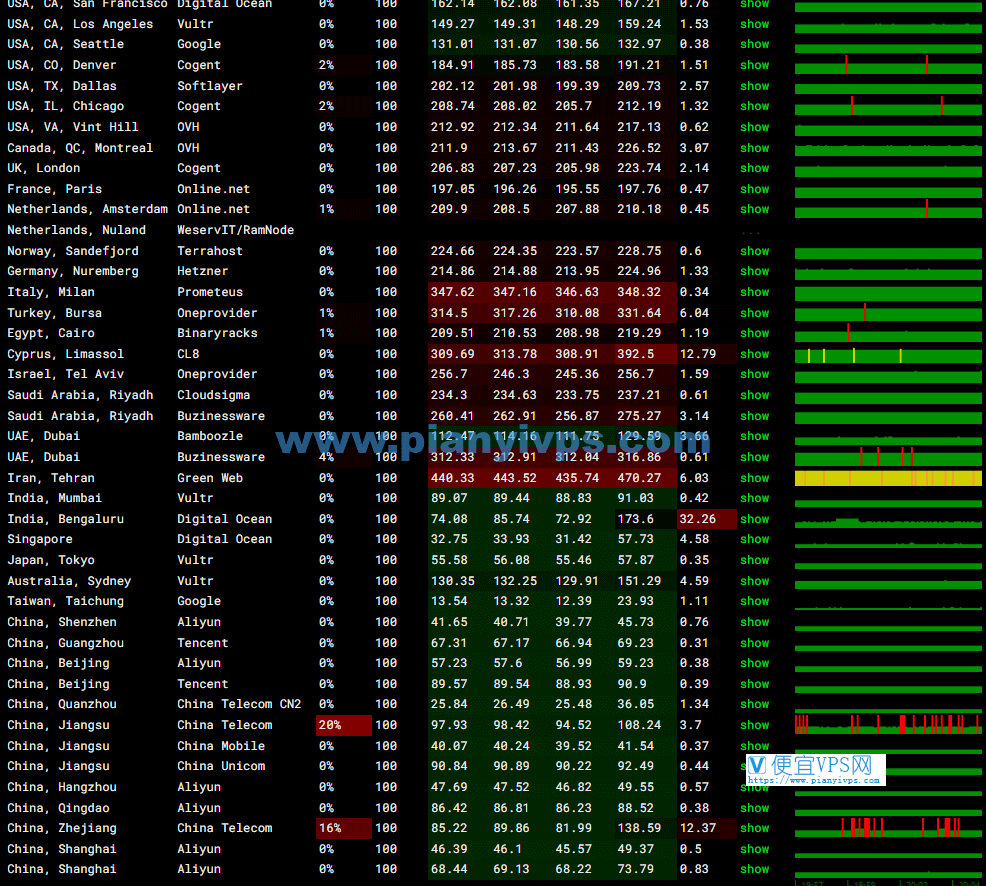The width and height of the screenshot is (986, 886).
Task: Click the "Green Web" provider name
Action: click(210, 478)
